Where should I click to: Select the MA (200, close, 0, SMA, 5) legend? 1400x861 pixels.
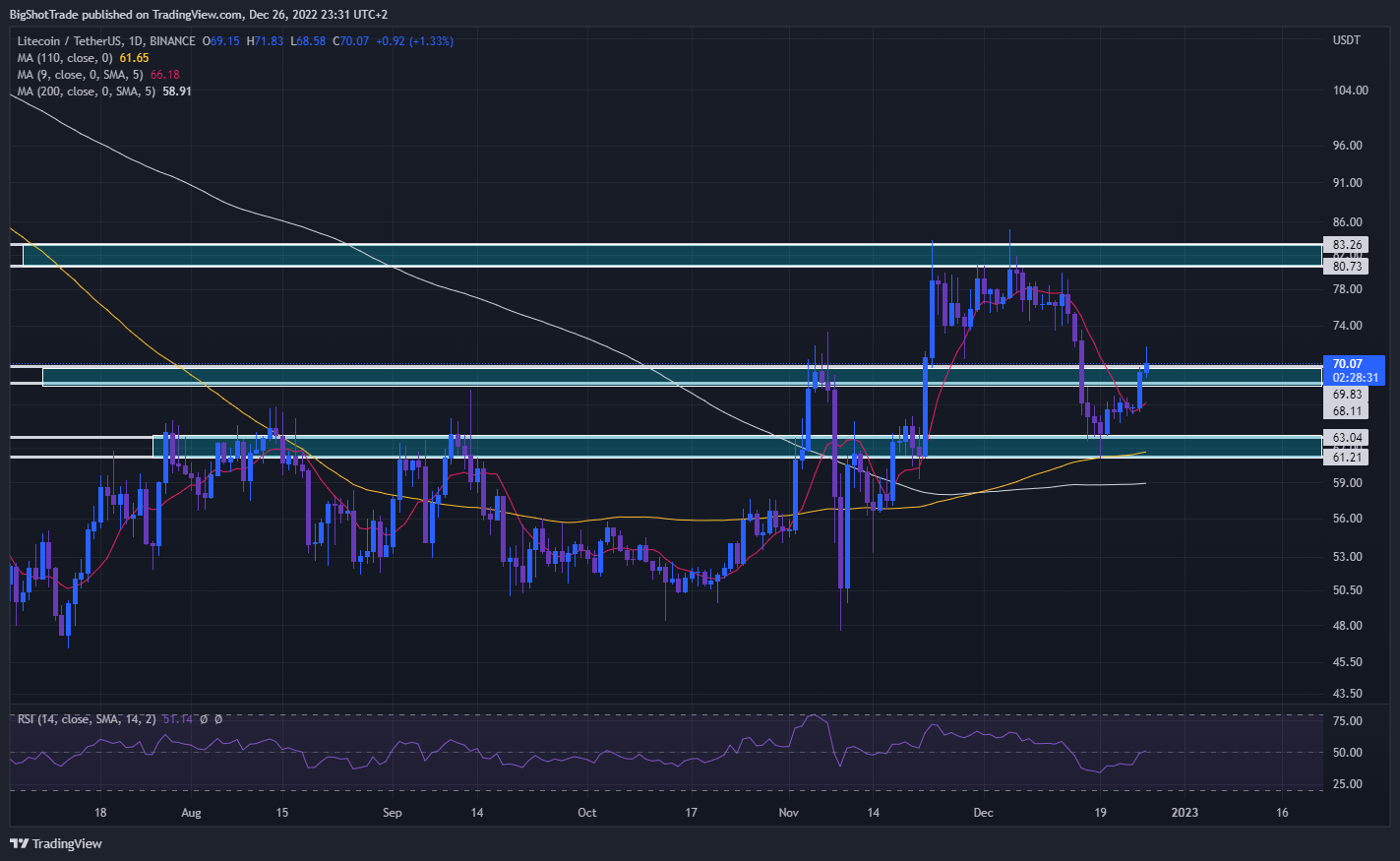click(x=86, y=92)
